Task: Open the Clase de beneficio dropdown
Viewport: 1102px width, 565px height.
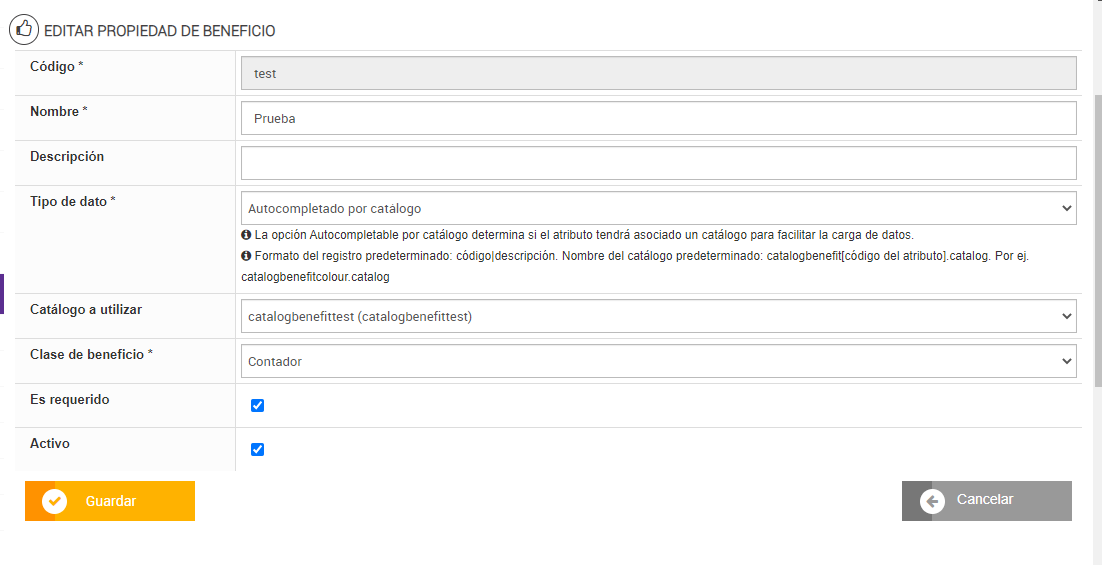Action: [658, 361]
